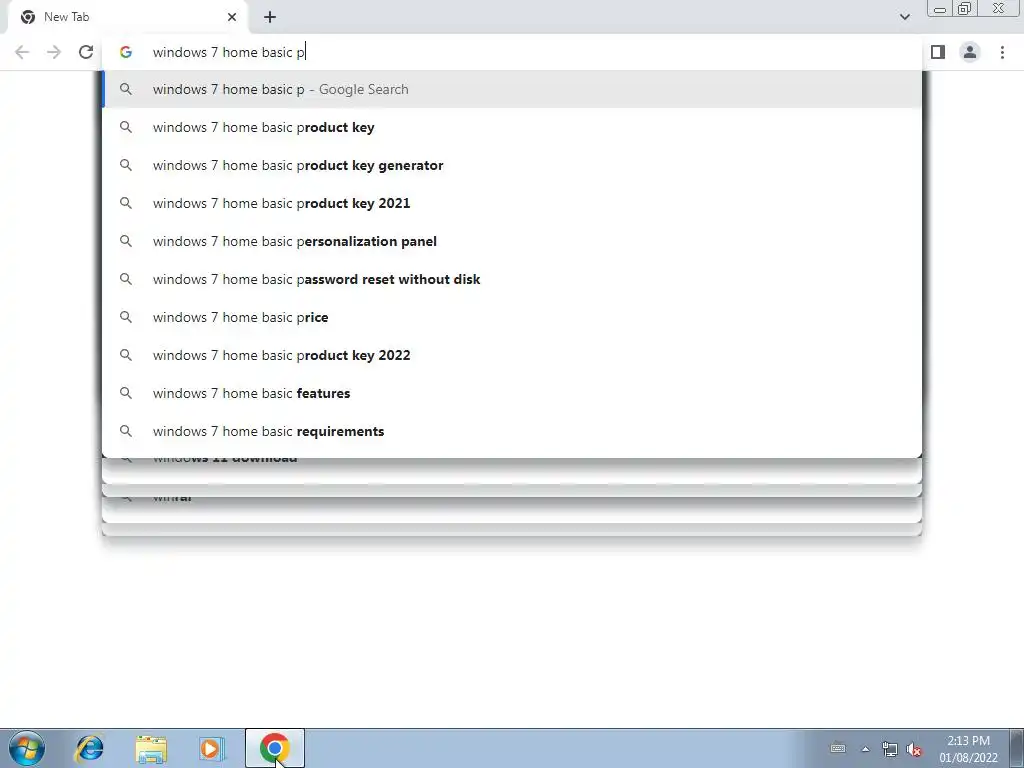
Task: Open Windows Media Player from the taskbar
Action: coord(212,748)
